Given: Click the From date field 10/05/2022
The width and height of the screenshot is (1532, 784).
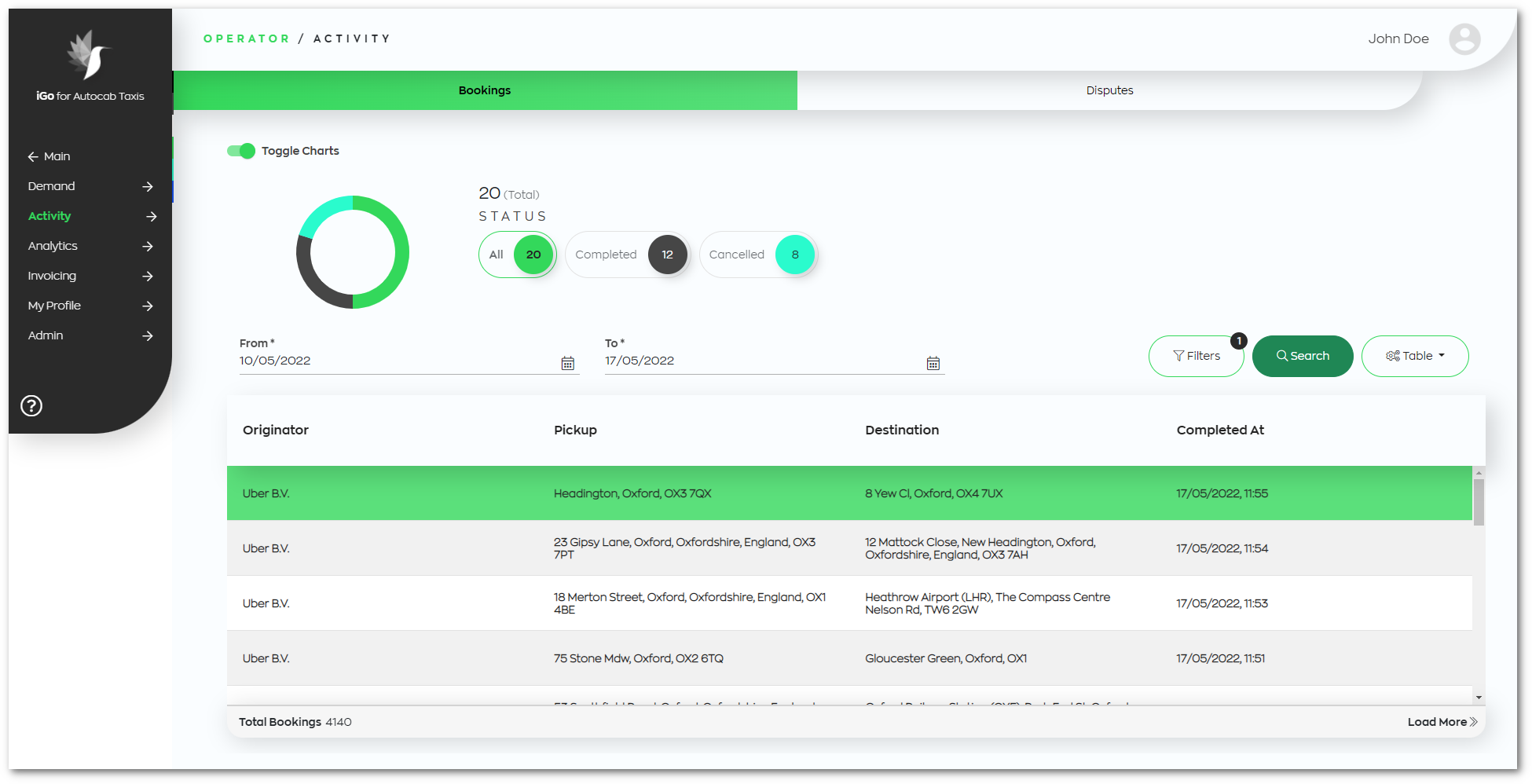Looking at the screenshot, I should pos(409,361).
